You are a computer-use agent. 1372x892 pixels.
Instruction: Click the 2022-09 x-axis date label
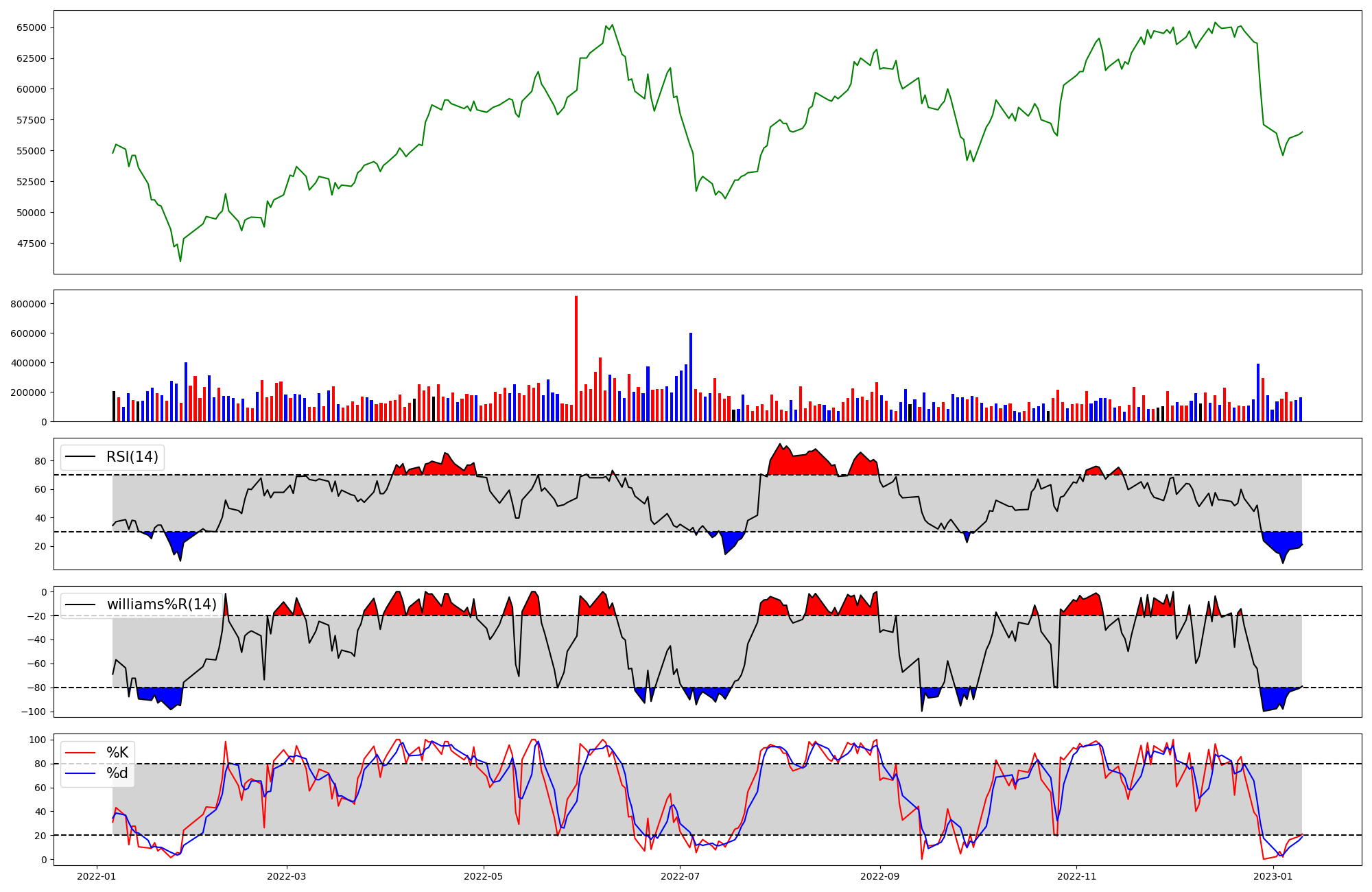tap(879, 876)
